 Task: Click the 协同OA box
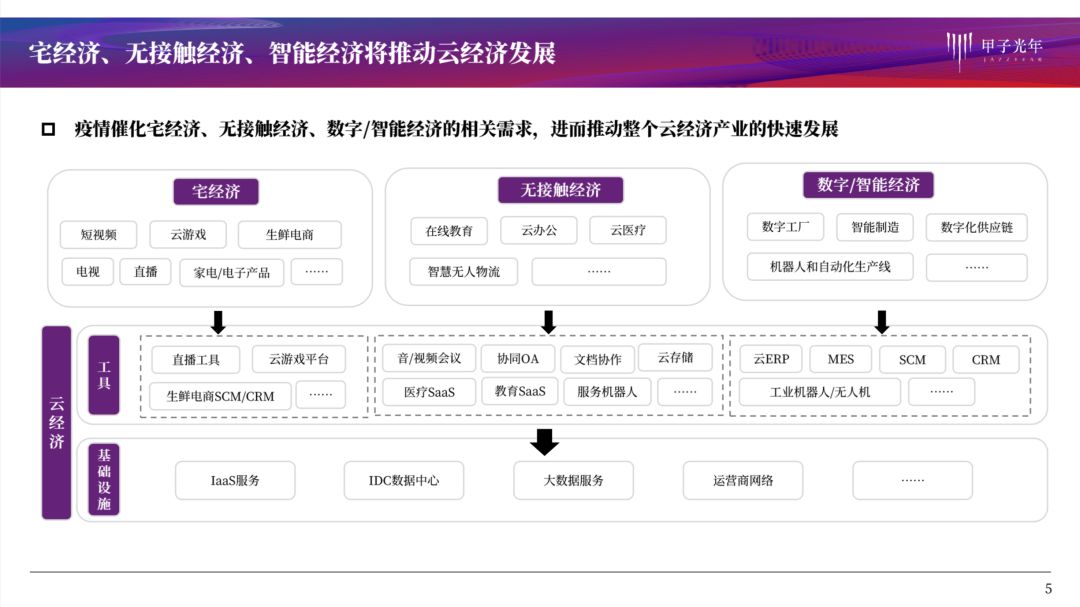(518, 359)
